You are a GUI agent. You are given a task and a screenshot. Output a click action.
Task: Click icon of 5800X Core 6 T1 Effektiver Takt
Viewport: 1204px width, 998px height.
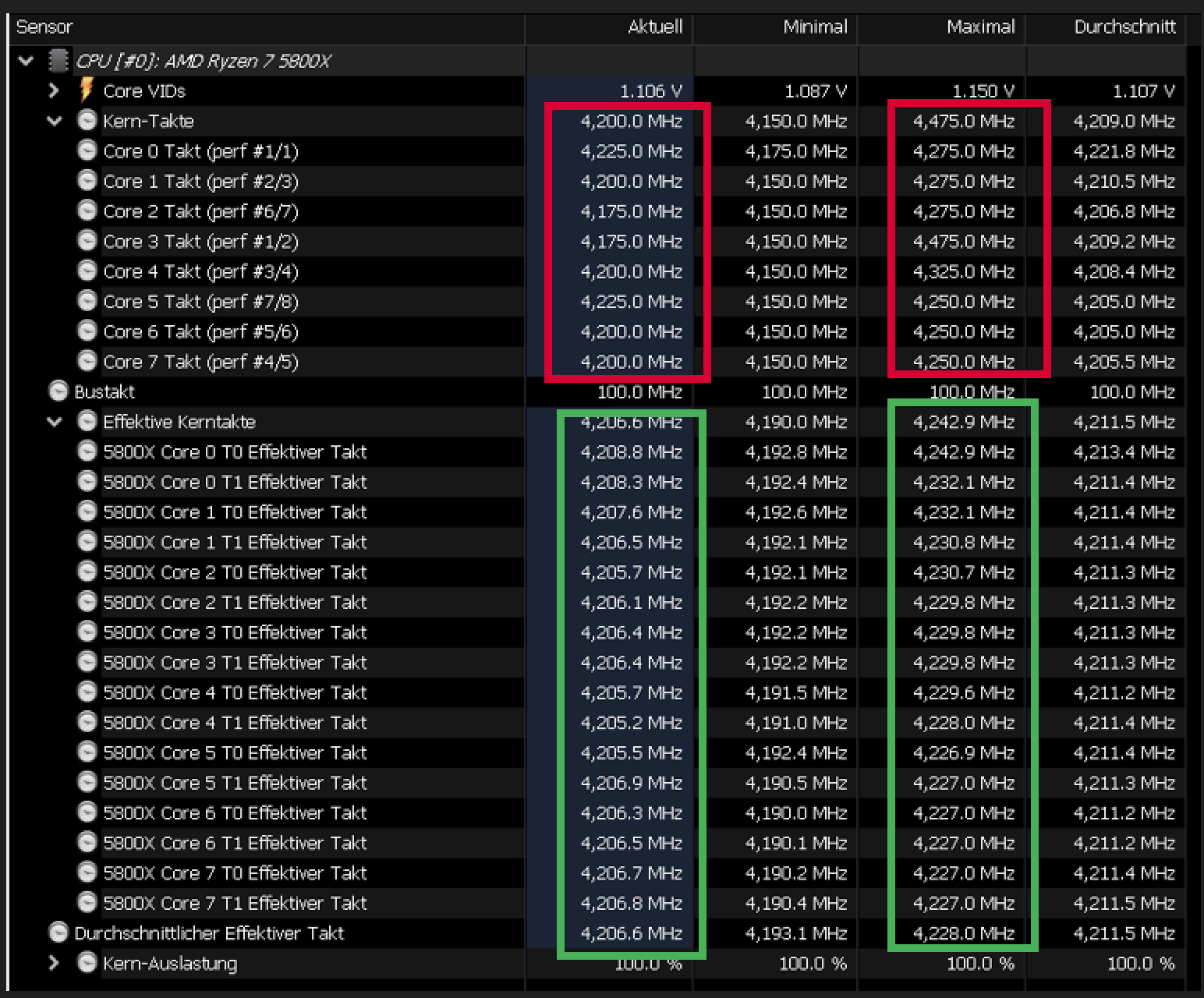87,842
